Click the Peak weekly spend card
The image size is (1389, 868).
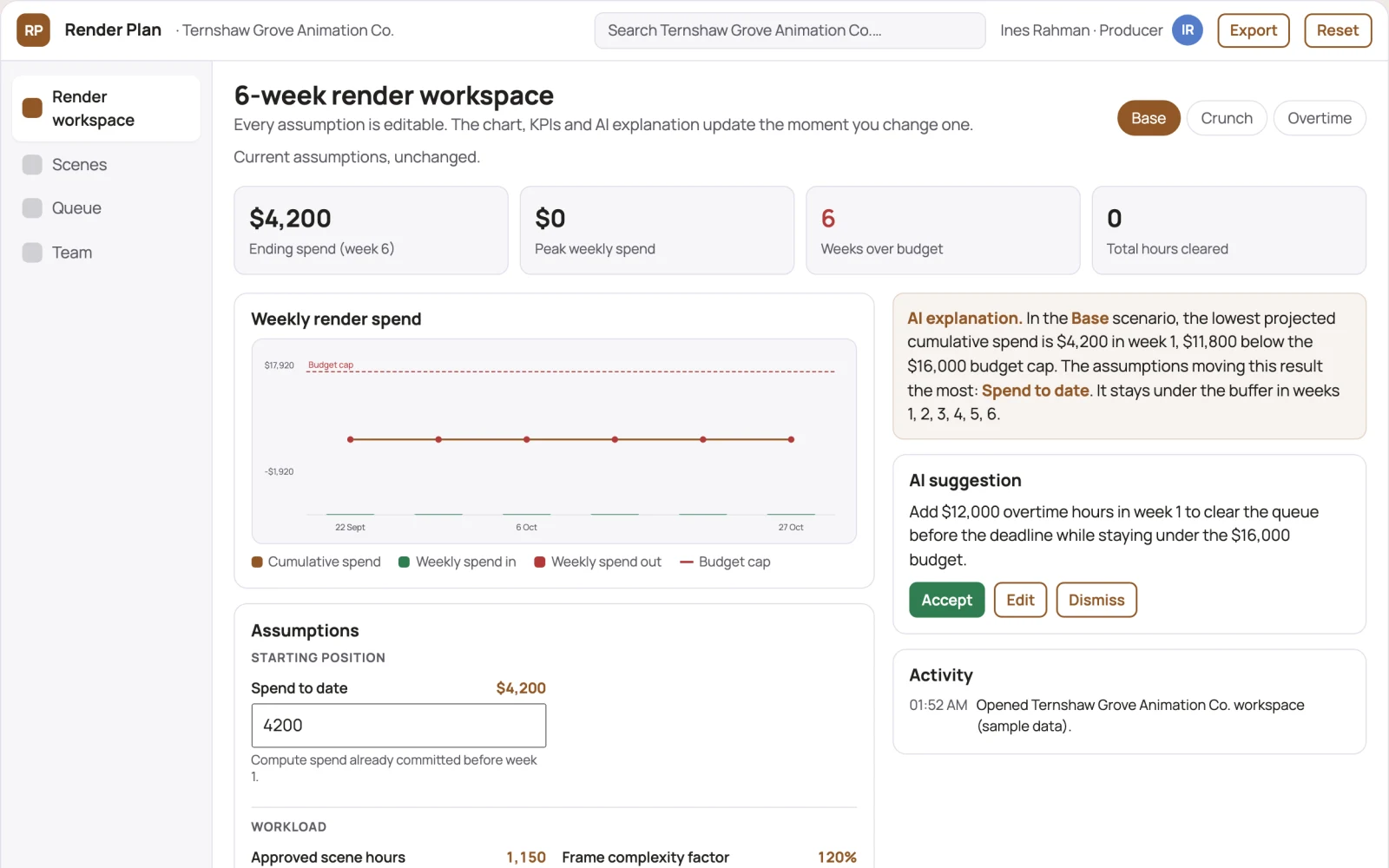click(656, 230)
